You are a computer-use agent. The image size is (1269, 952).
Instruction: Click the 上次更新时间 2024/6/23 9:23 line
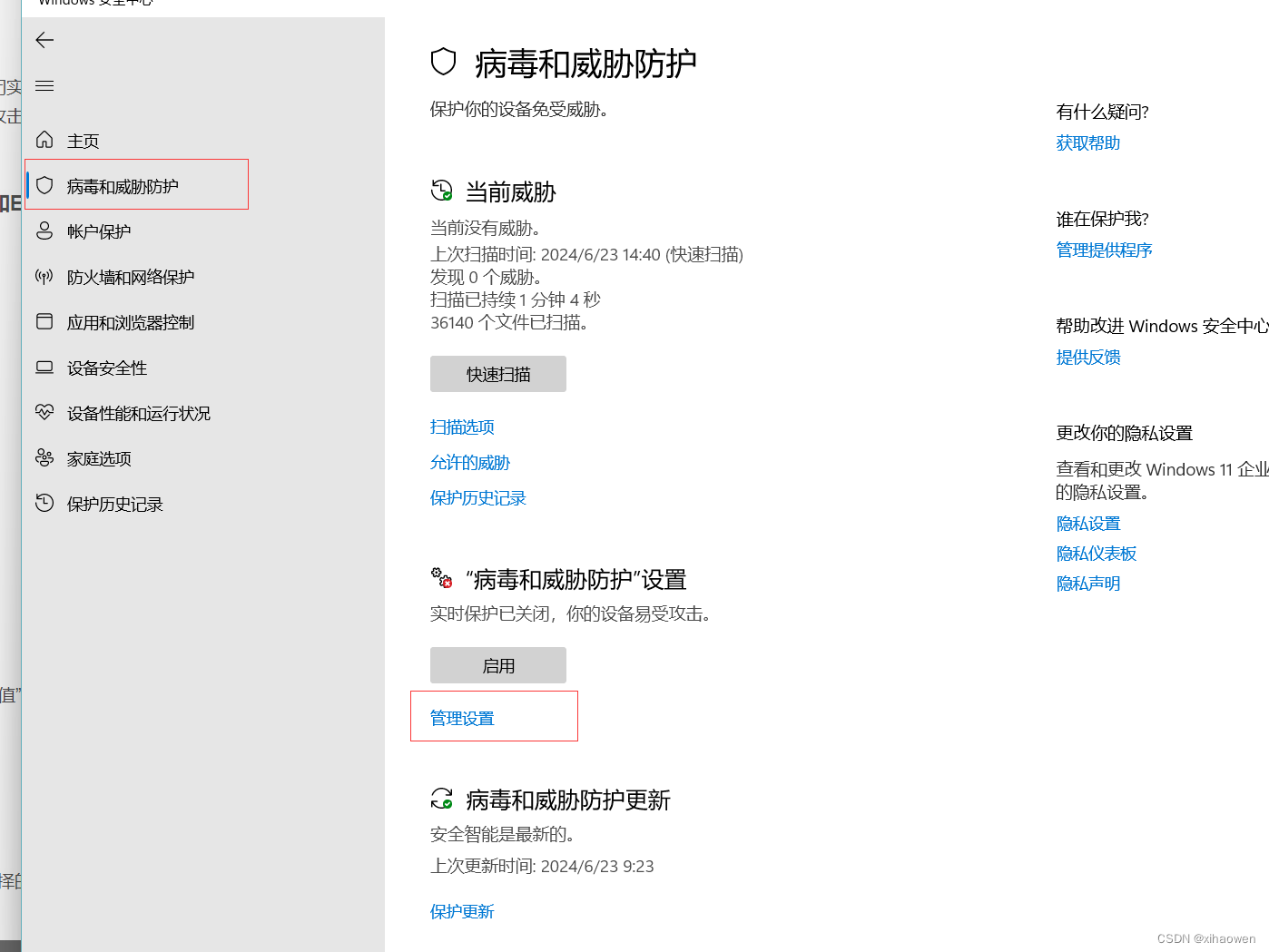pos(542,866)
